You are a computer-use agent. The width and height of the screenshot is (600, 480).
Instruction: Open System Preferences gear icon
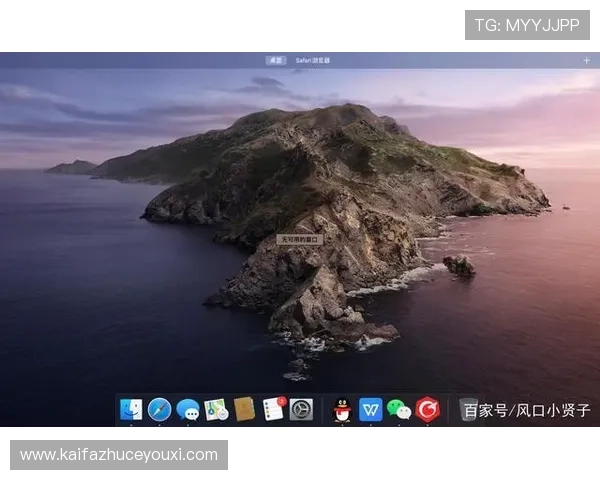[x=301, y=410]
